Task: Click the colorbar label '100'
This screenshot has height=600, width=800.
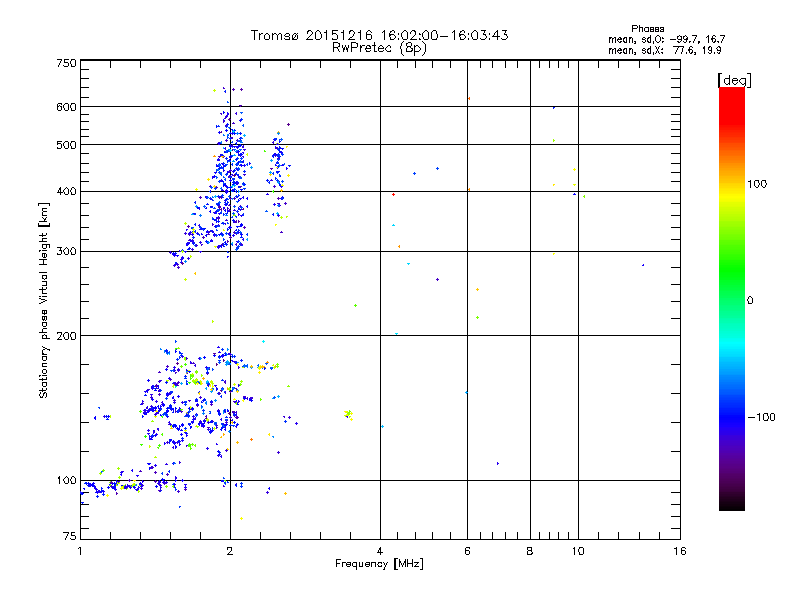Action: [757, 184]
